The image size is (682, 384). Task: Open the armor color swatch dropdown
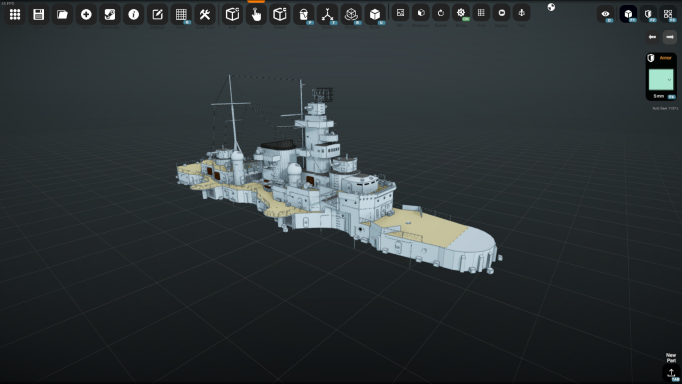(661, 80)
